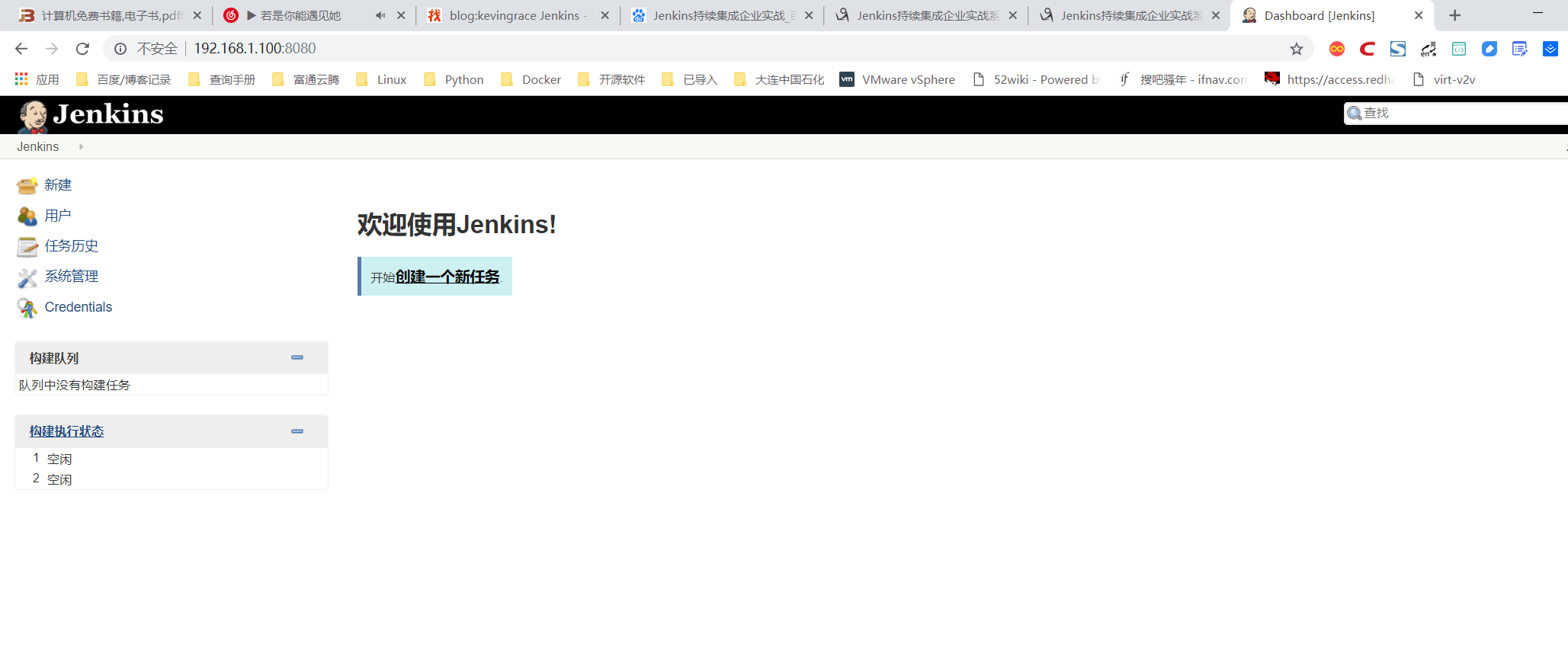The image size is (1568, 666).
Task: Open the 查询手册 bookmark folder
Action: click(x=222, y=79)
